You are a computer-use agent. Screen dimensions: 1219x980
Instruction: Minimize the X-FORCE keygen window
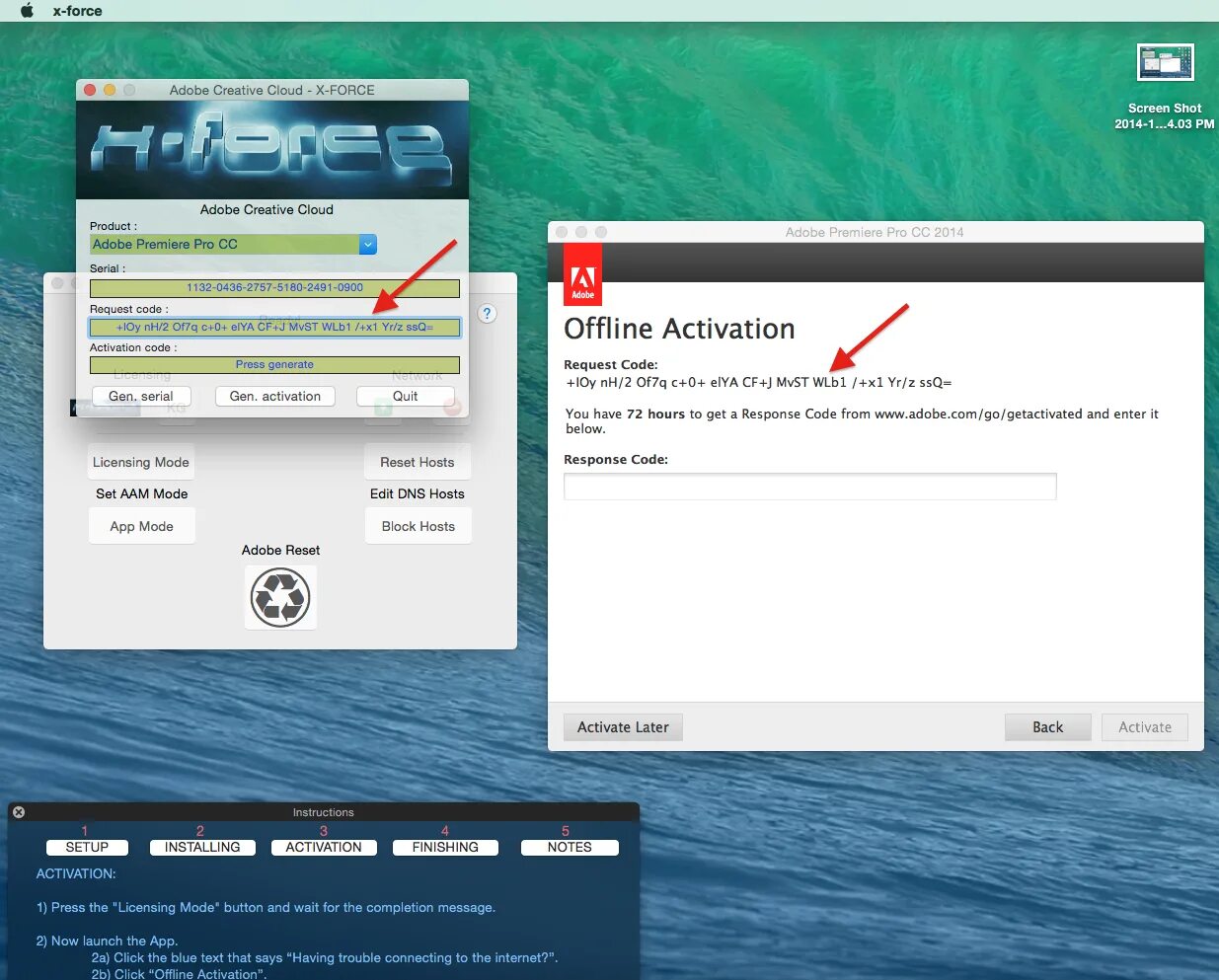click(x=110, y=90)
